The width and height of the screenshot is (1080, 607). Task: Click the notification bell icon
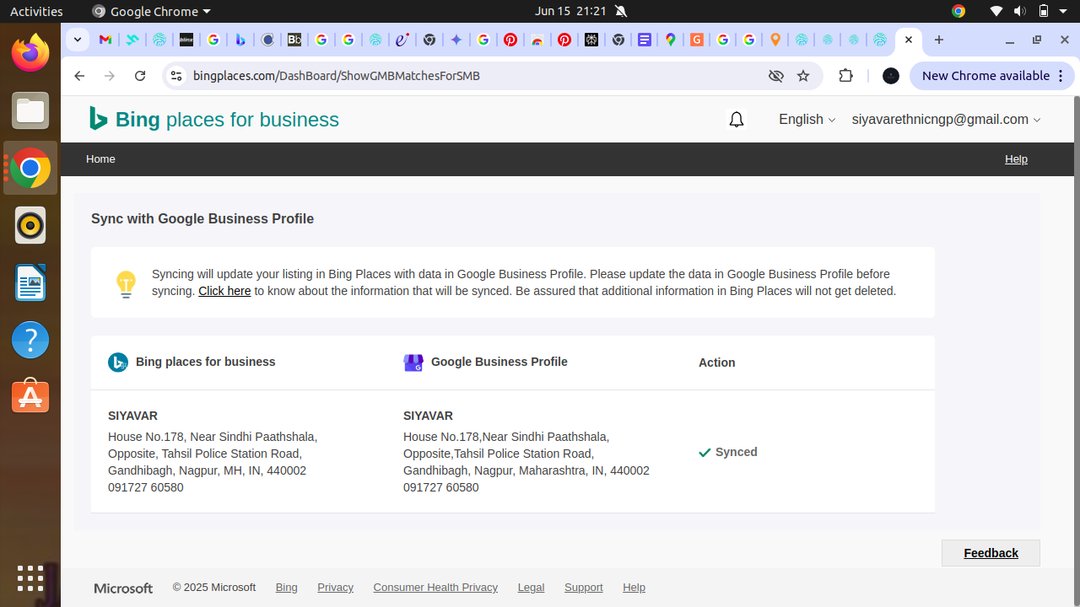[x=736, y=120]
